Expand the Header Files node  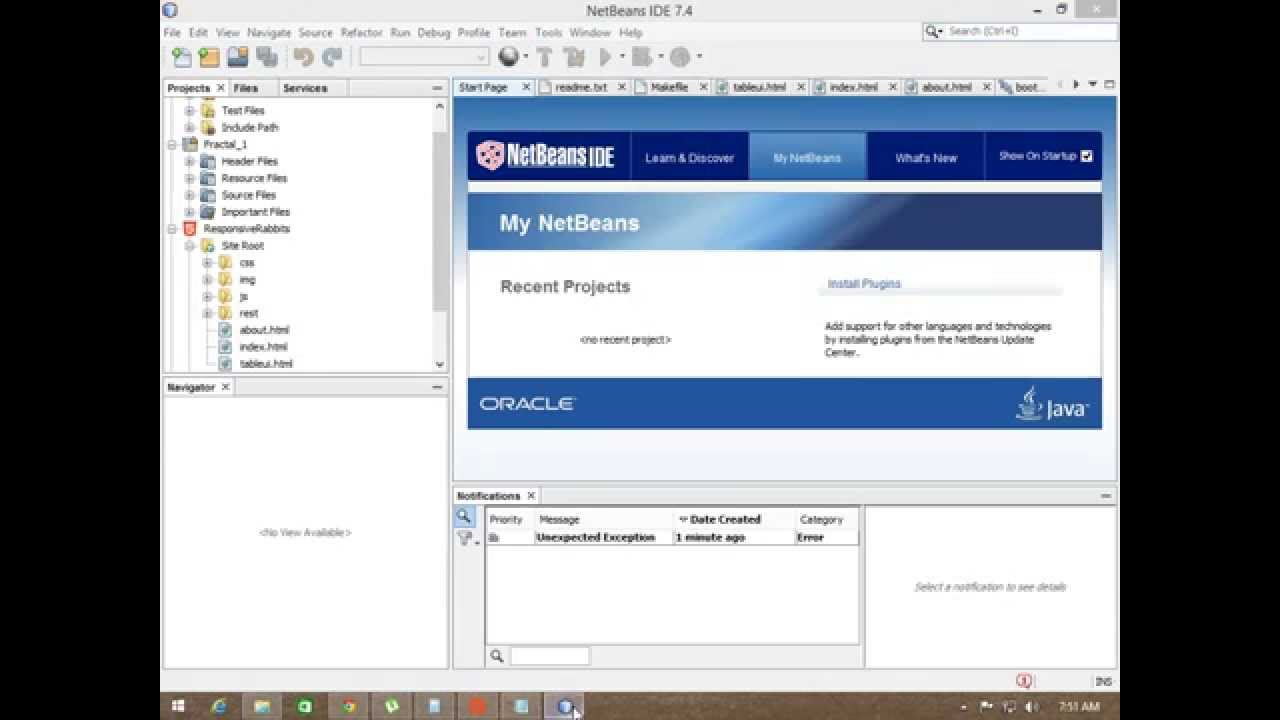click(x=189, y=161)
